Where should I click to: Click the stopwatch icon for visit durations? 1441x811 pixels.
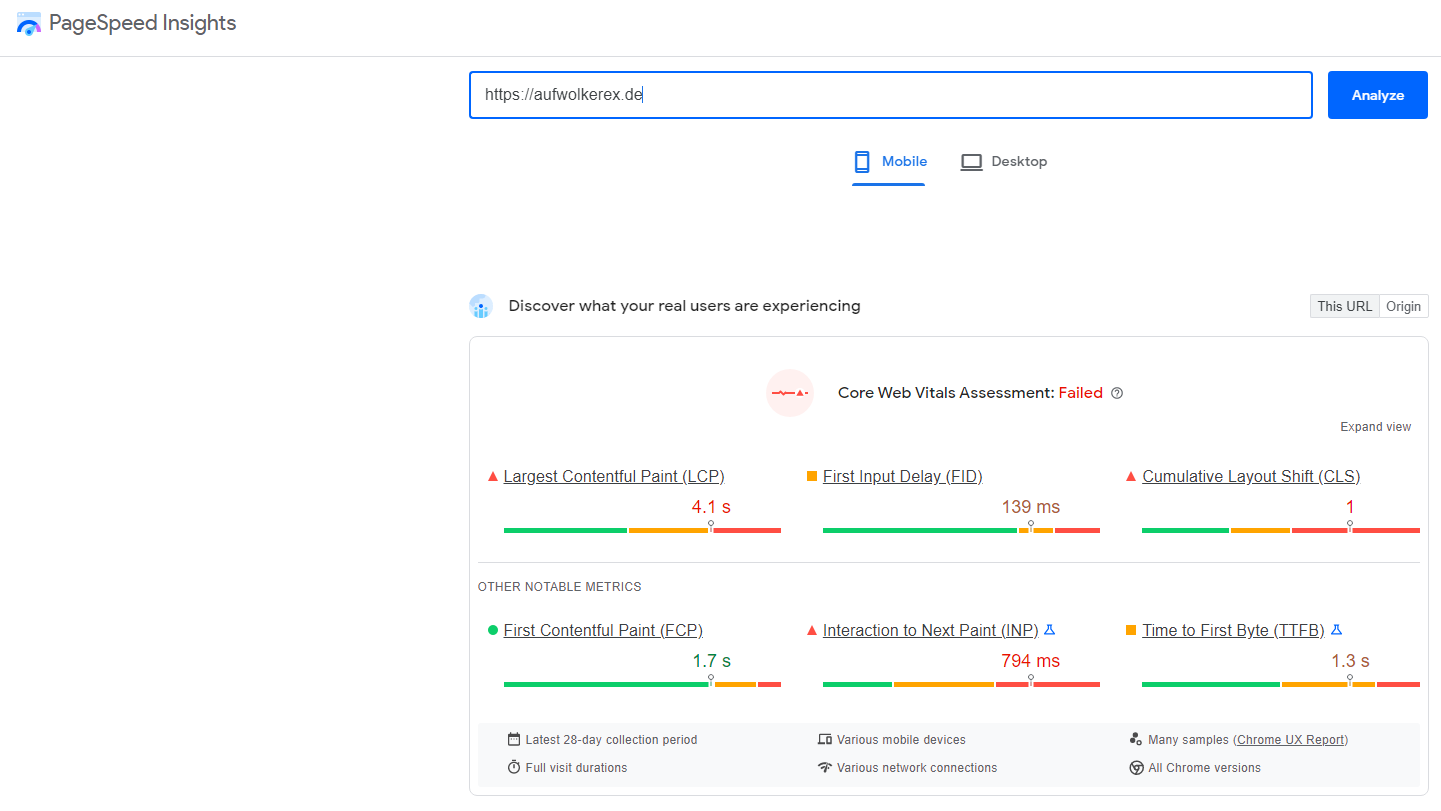(x=514, y=768)
